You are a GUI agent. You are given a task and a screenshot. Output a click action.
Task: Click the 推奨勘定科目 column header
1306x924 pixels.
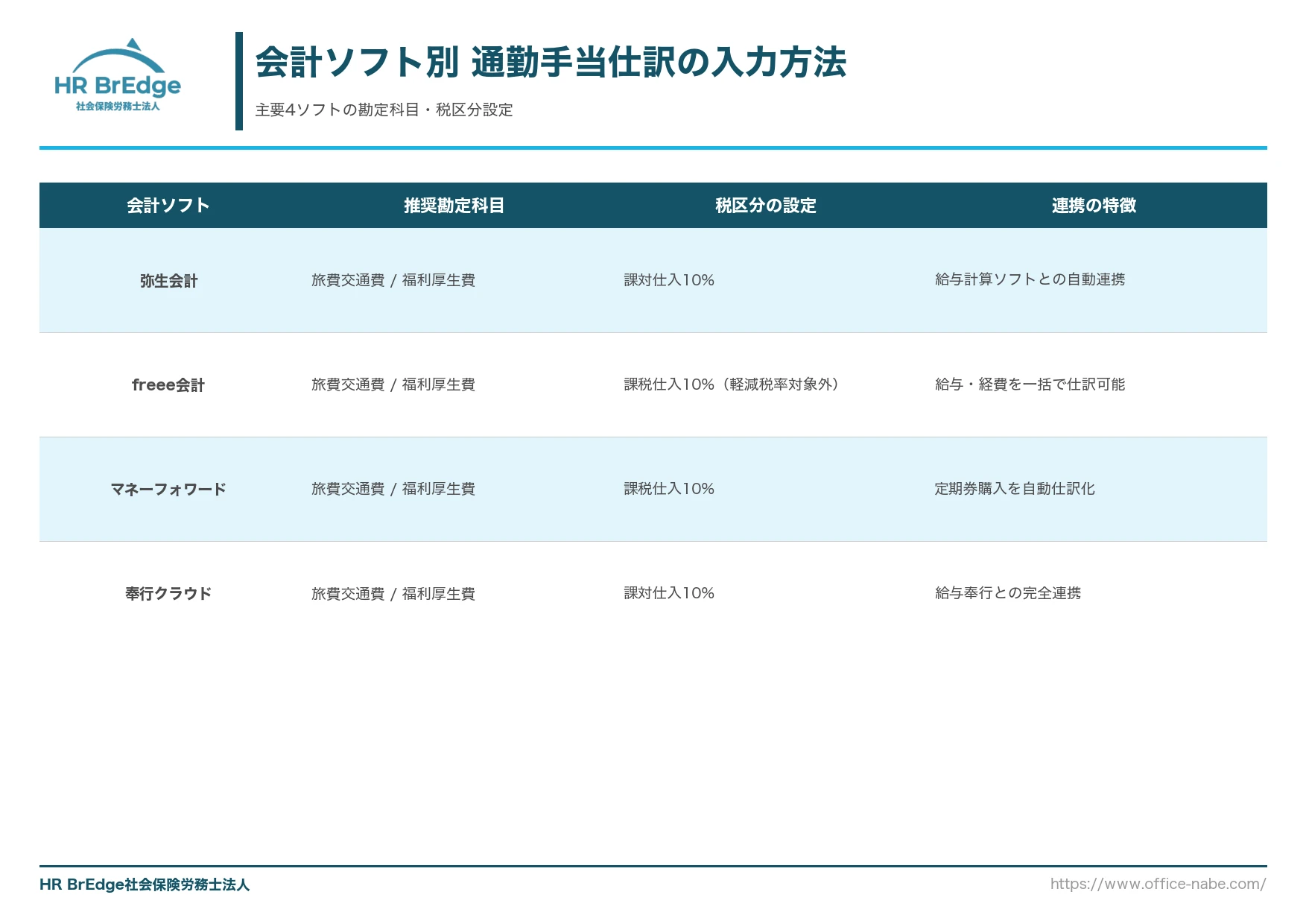pos(454,206)
